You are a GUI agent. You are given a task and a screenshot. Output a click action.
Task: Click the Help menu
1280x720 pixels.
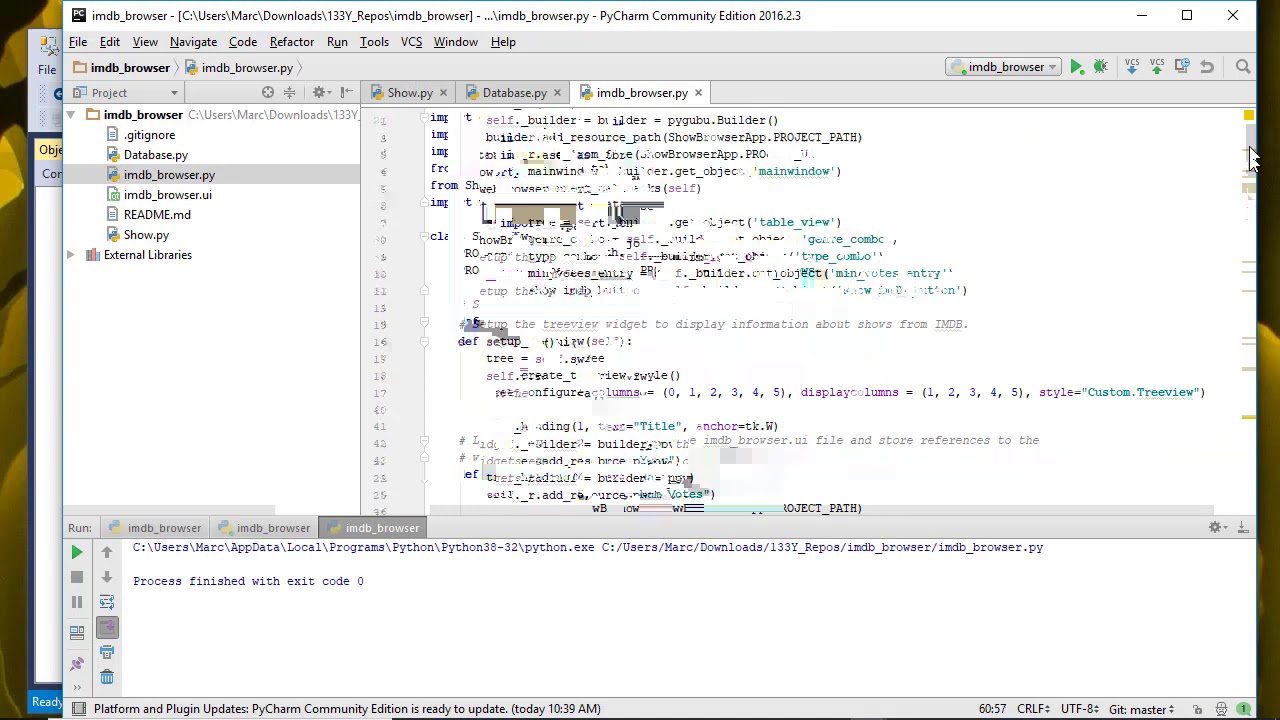503,42
